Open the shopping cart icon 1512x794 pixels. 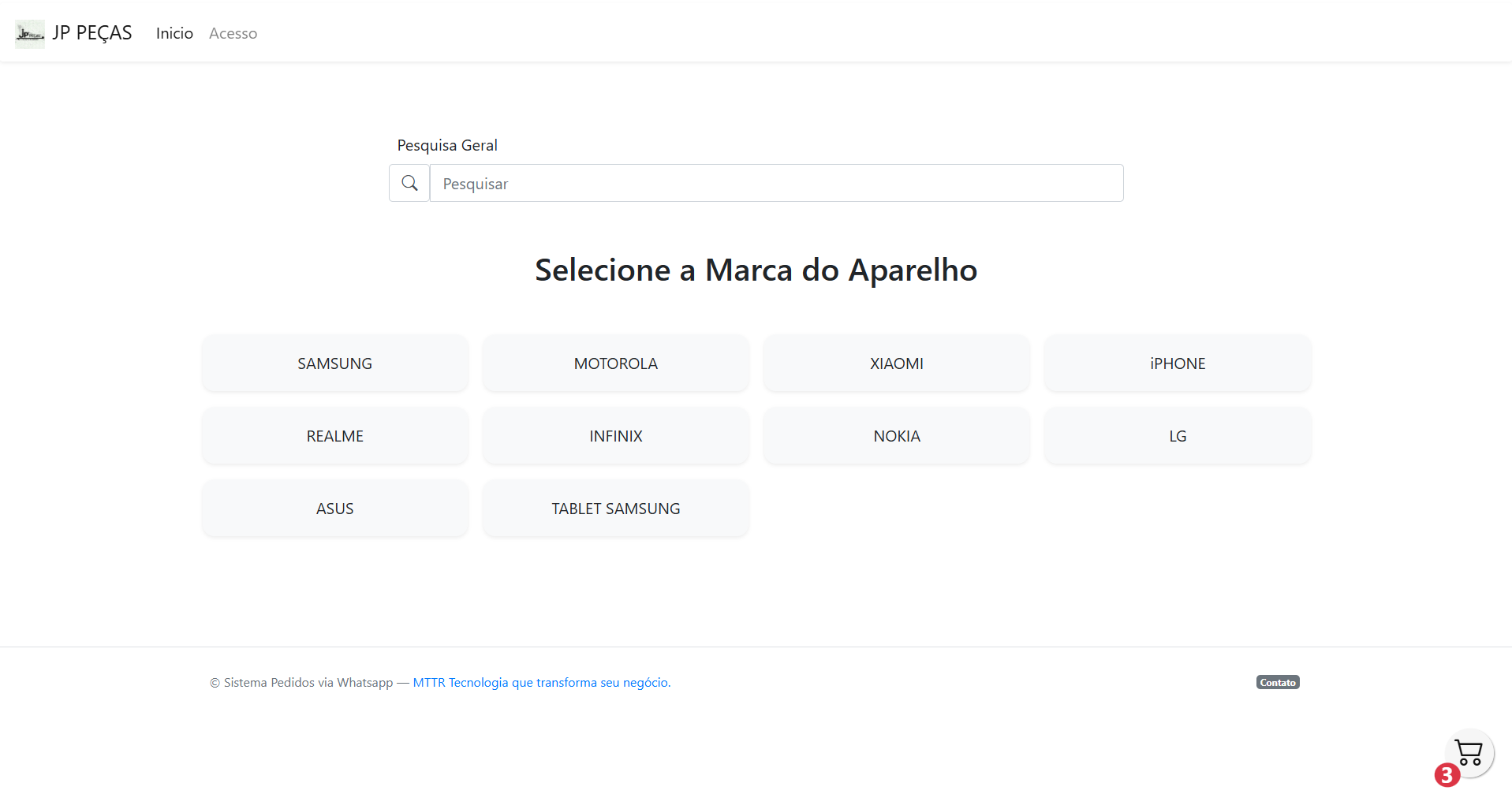pos(1468,752)
